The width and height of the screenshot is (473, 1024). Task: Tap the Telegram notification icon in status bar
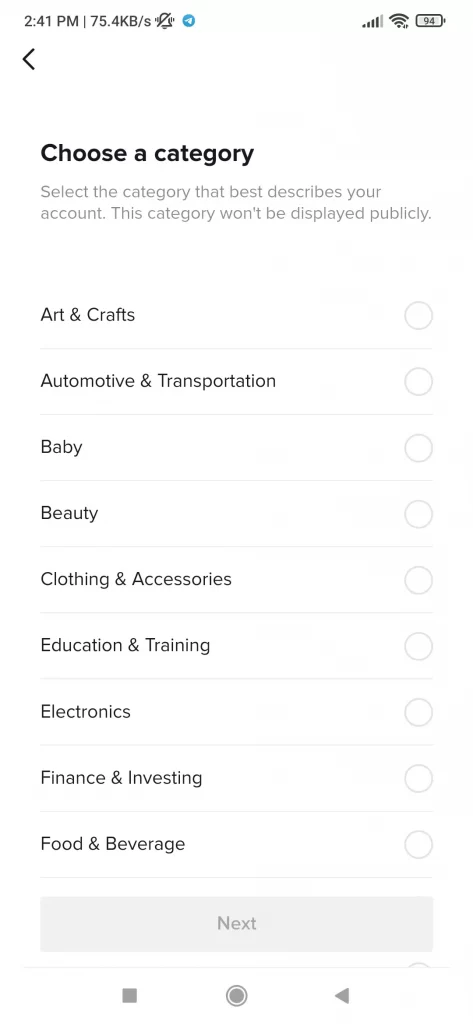(189, 21)
